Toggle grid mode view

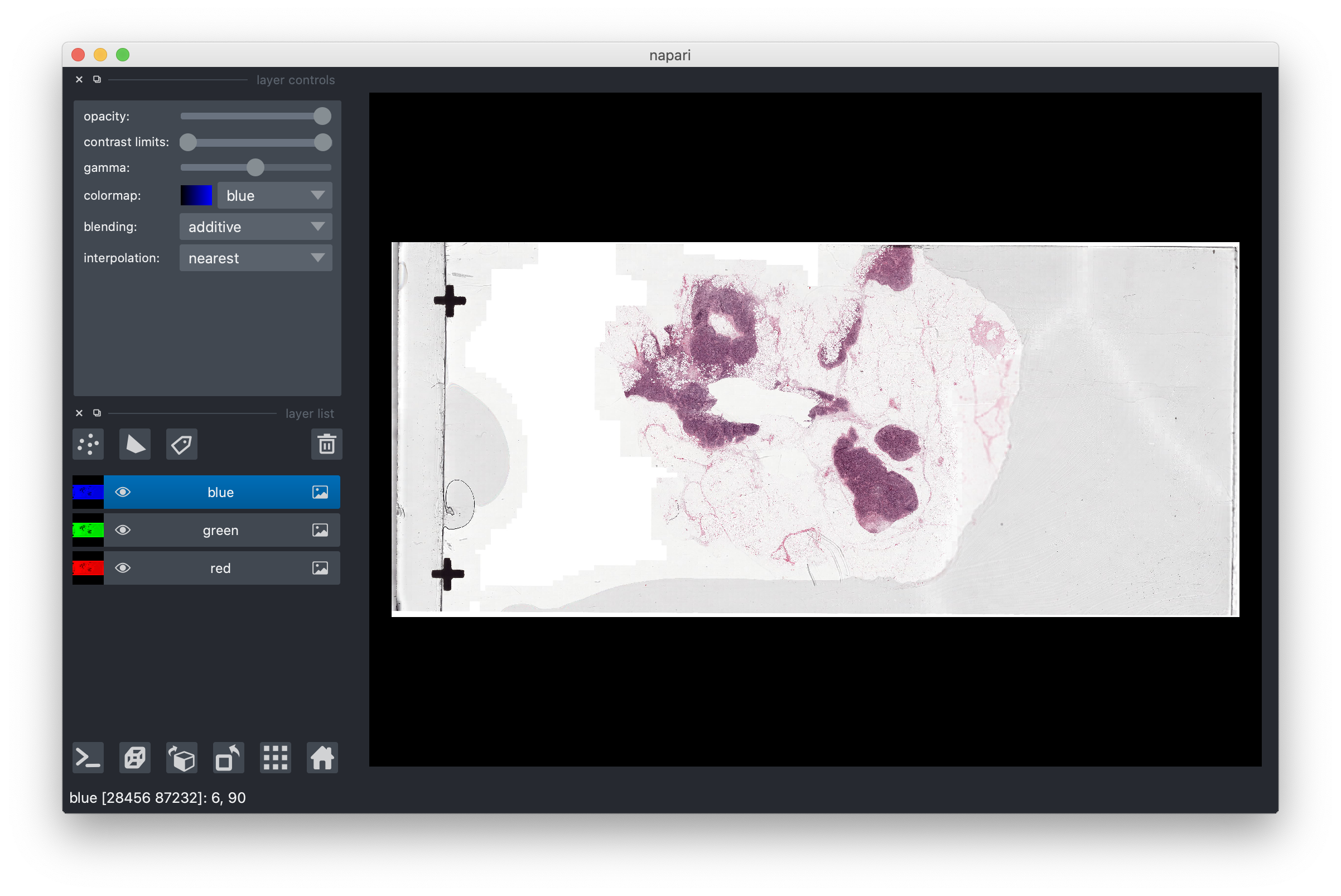(x=276, y=758)
